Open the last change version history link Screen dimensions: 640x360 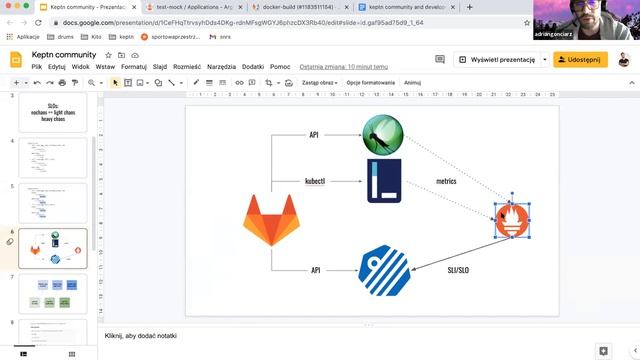[x=344, y=67]
